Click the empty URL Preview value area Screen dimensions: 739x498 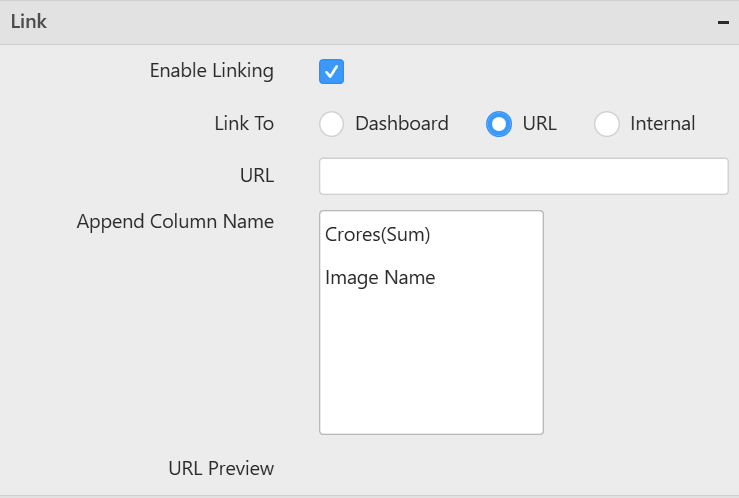click(x=500, y=467)
